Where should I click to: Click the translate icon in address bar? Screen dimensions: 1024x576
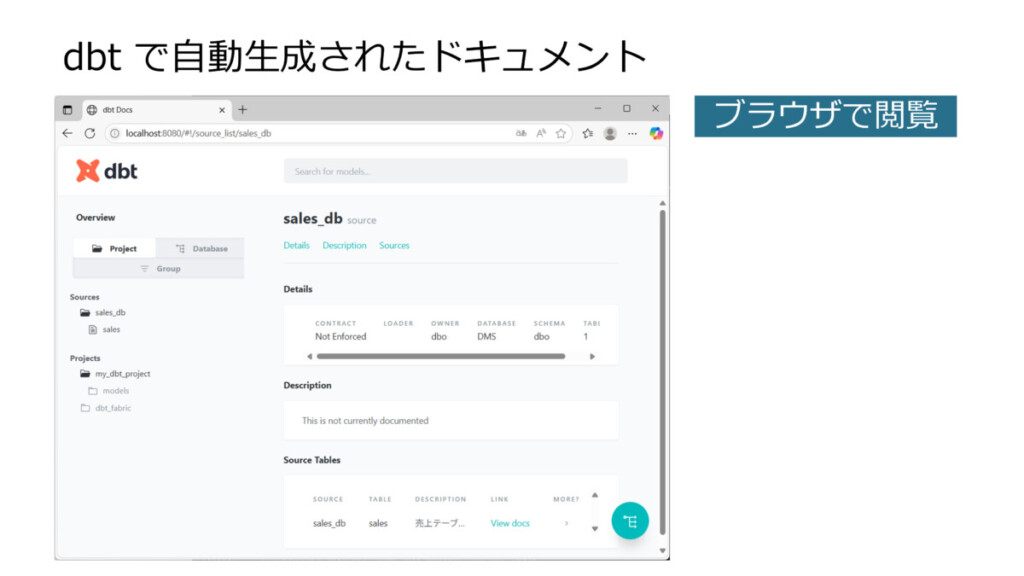point(520,133)
